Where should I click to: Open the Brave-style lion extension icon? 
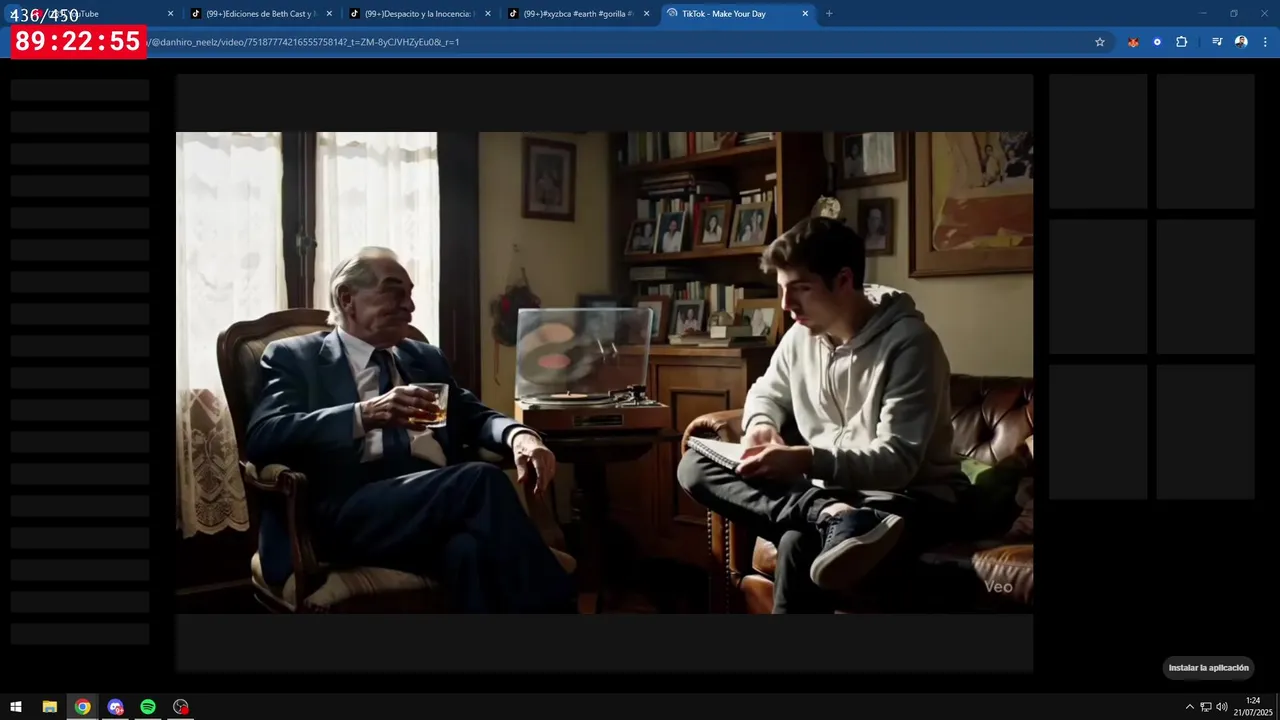[x=1133, y=42]
